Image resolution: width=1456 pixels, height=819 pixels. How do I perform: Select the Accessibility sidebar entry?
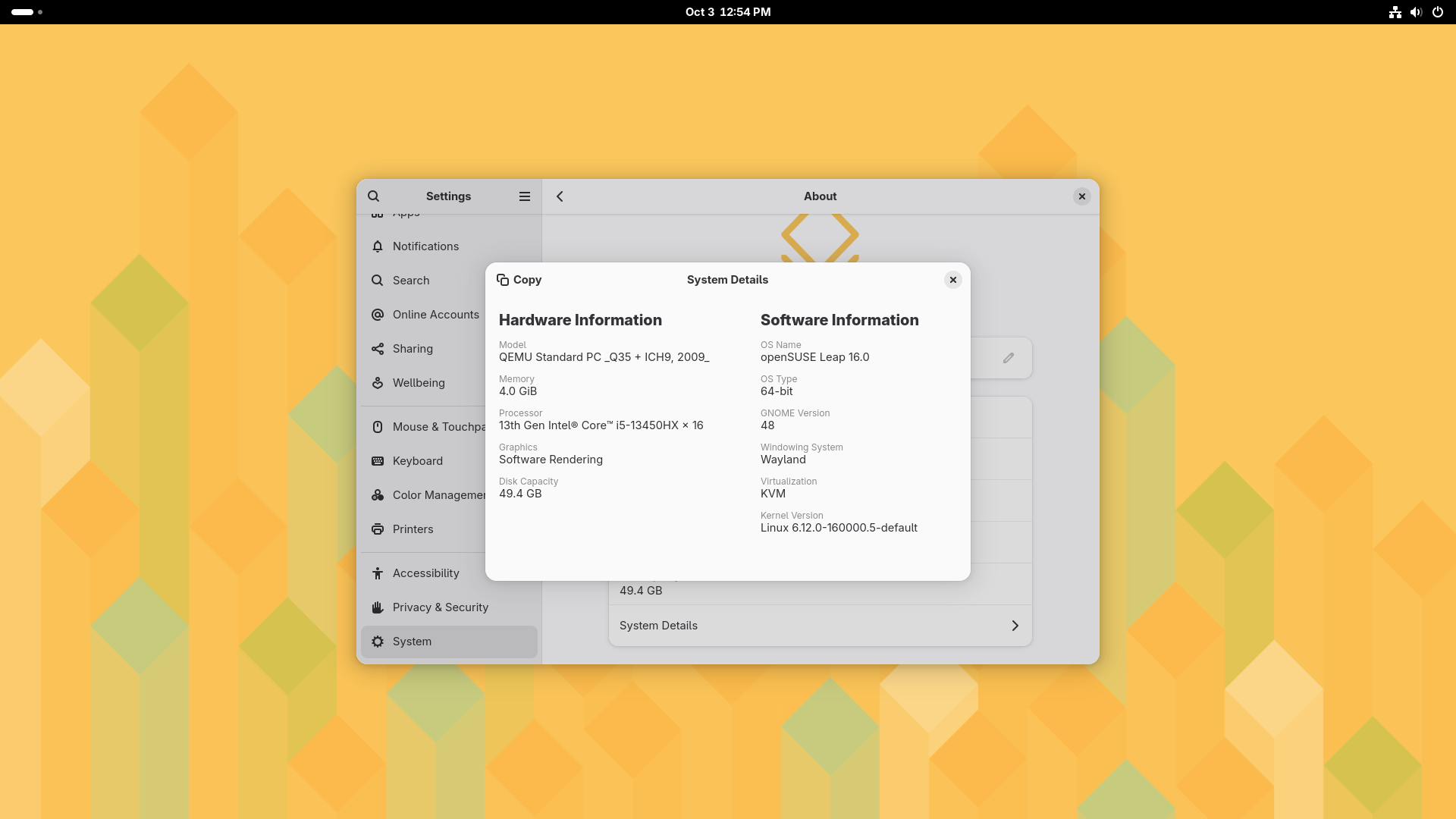point(425,573)
